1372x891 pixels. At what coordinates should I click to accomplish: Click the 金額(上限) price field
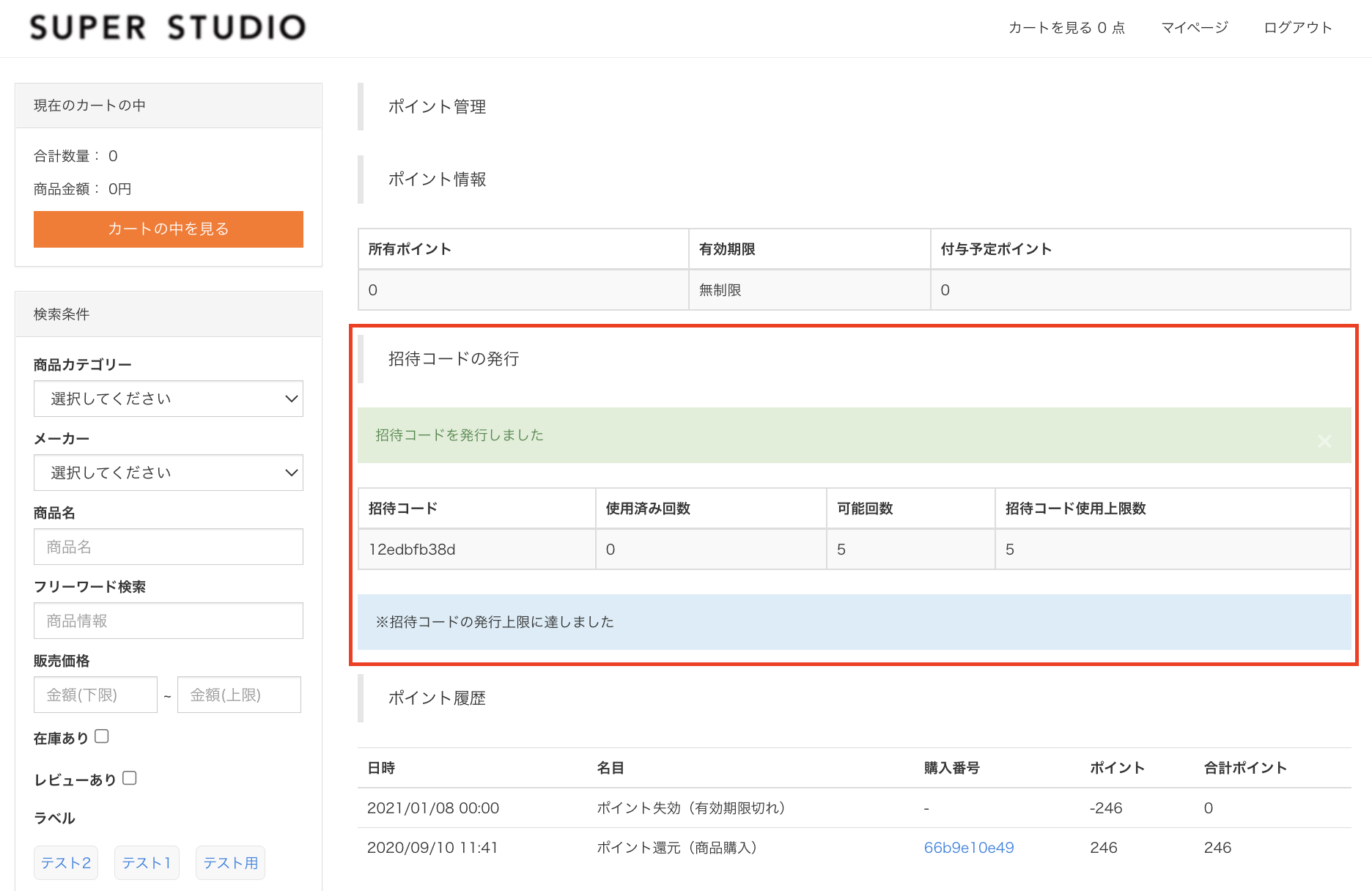[x=239, y=695]
